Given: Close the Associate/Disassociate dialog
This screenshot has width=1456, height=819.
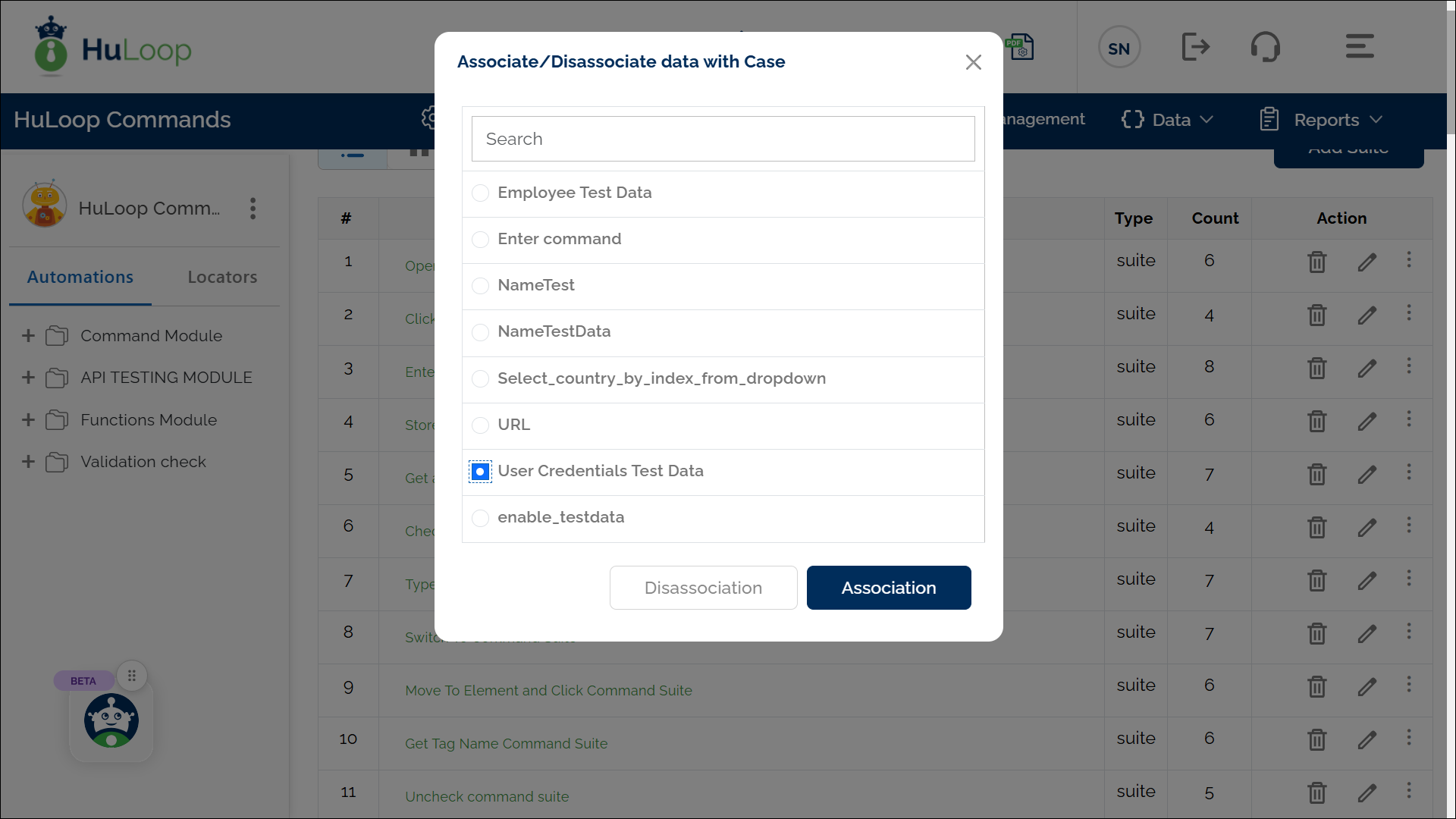Looking at the screenshot, I should pyautogui.click(x=973, y=62).
